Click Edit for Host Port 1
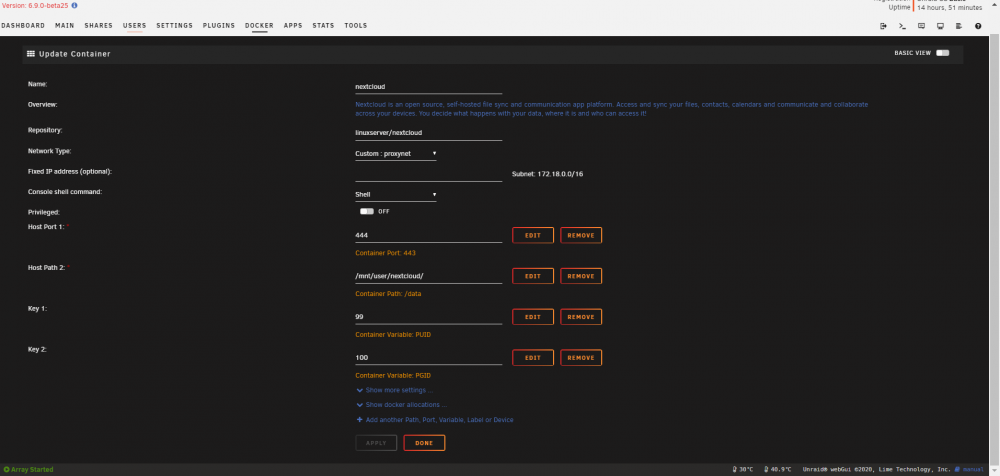This screenshot has width=1000, height=476. coord(533,235)
